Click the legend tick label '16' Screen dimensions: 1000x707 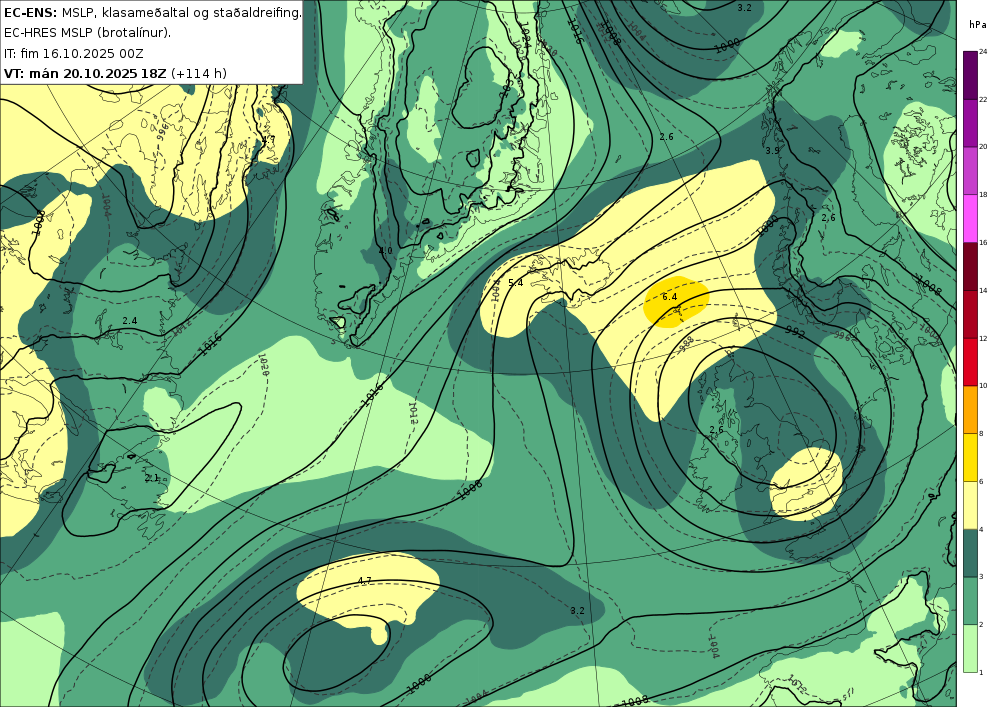pos(983,242)
